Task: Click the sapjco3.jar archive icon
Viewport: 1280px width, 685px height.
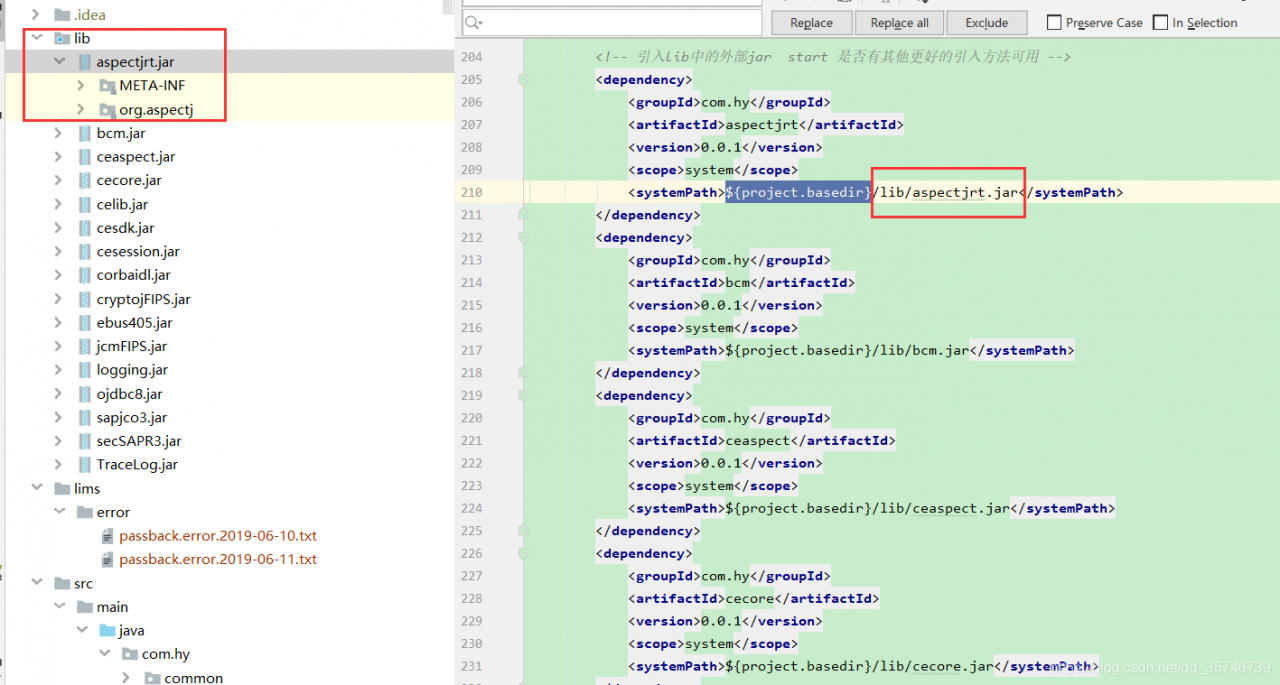Action: [x=85, y=417]
